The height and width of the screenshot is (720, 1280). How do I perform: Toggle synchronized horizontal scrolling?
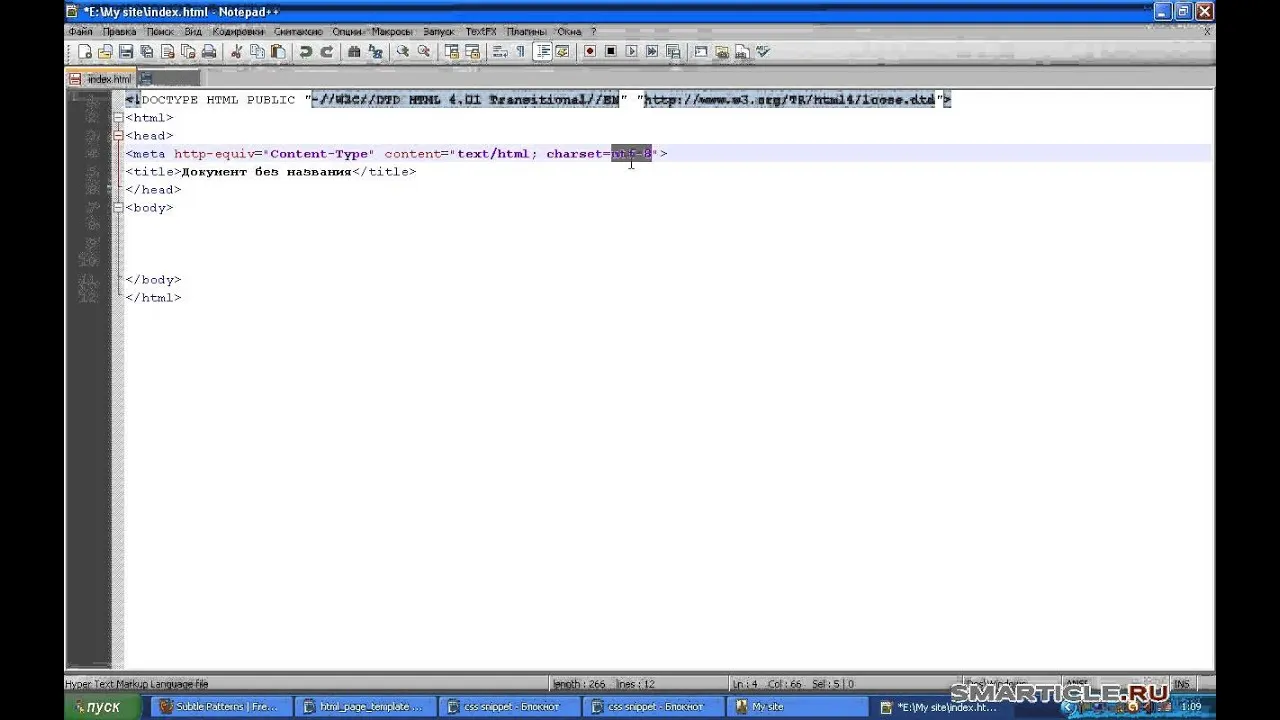472,52
